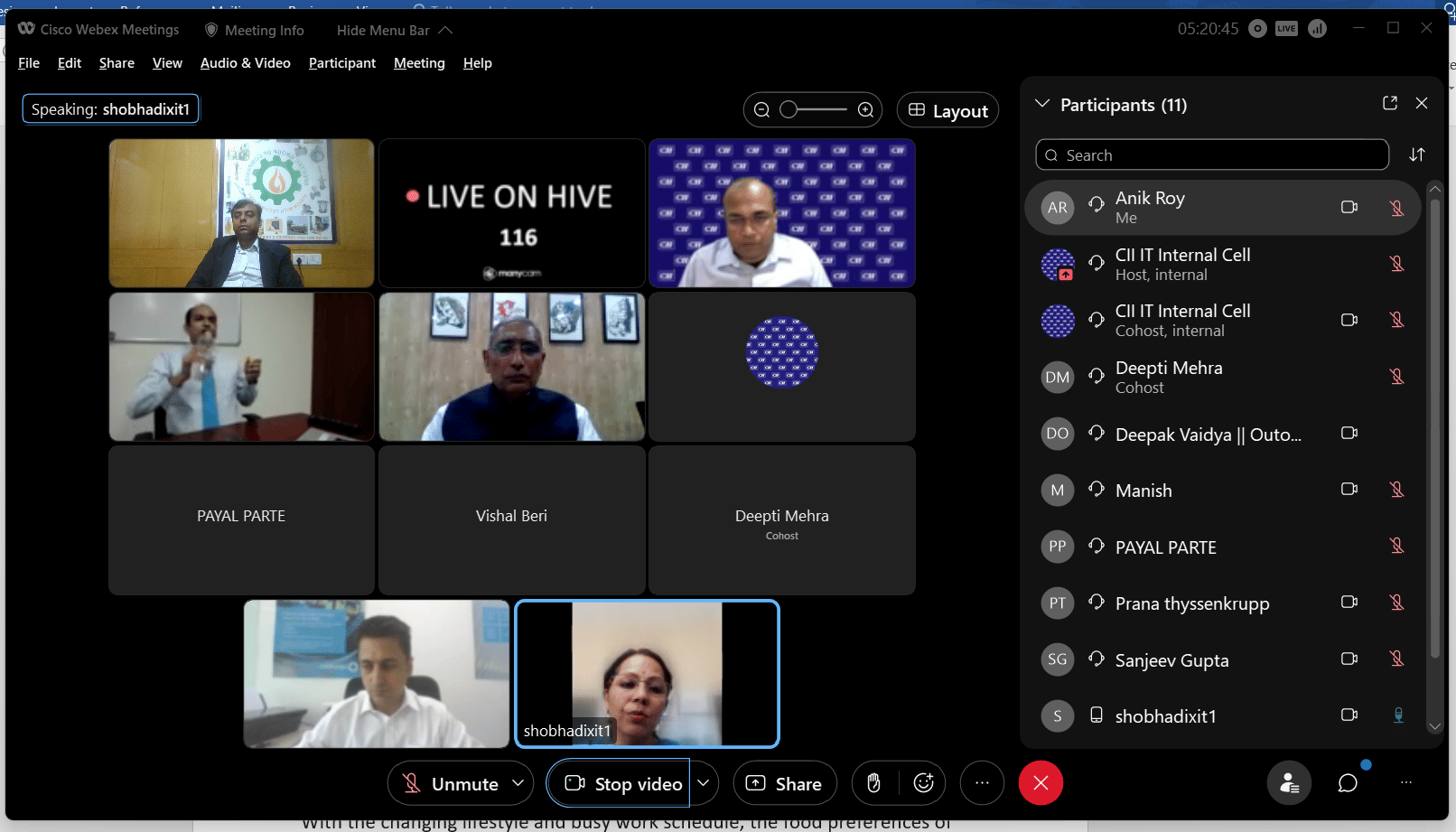Raise hand using the hand icon
This screenshot has height=832, width=1456.
click(x=873, y=783)
